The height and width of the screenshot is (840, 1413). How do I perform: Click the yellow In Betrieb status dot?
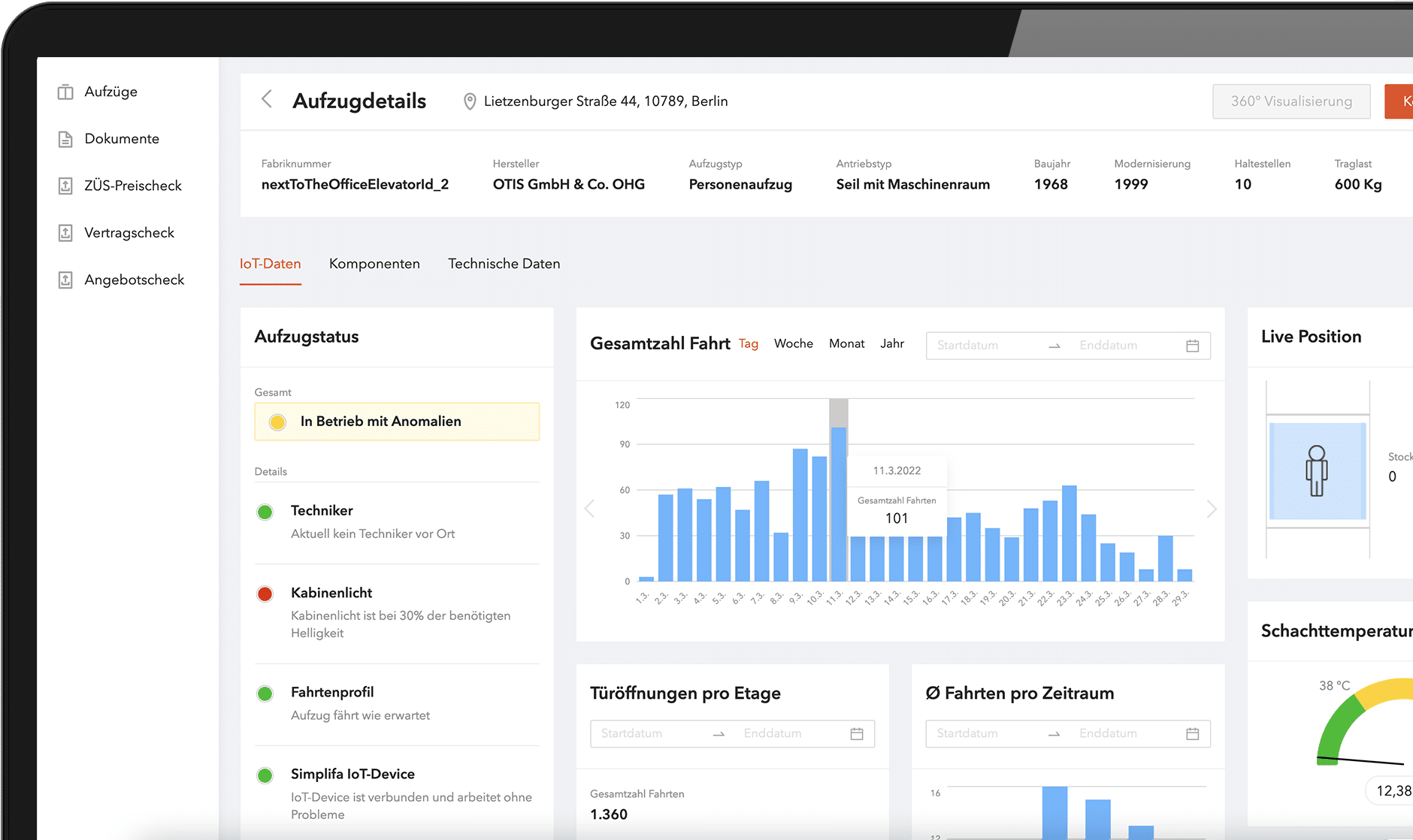tap(277, 422)
